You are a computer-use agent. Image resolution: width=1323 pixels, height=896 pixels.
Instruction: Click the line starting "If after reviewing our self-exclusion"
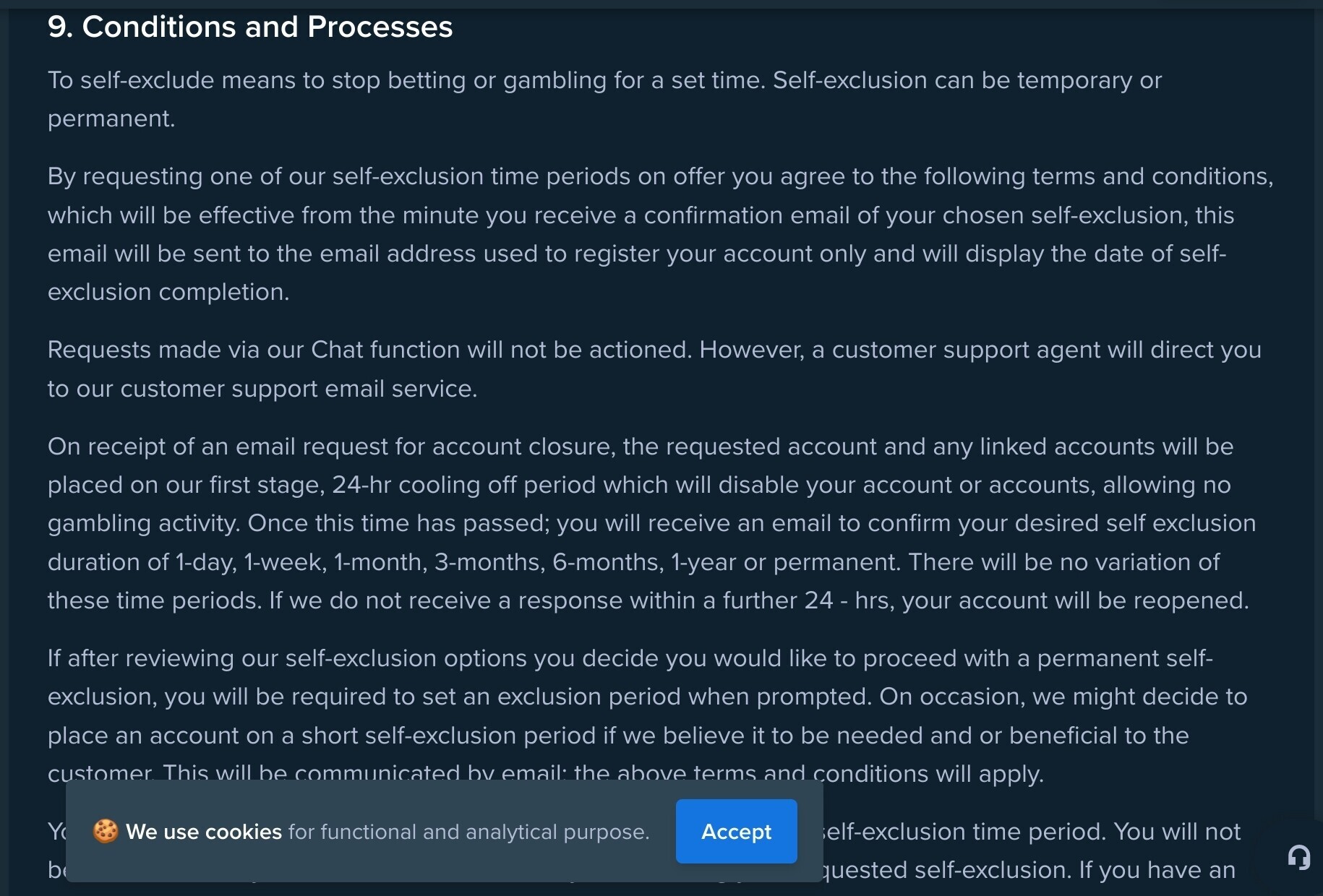tap(630, 658)
